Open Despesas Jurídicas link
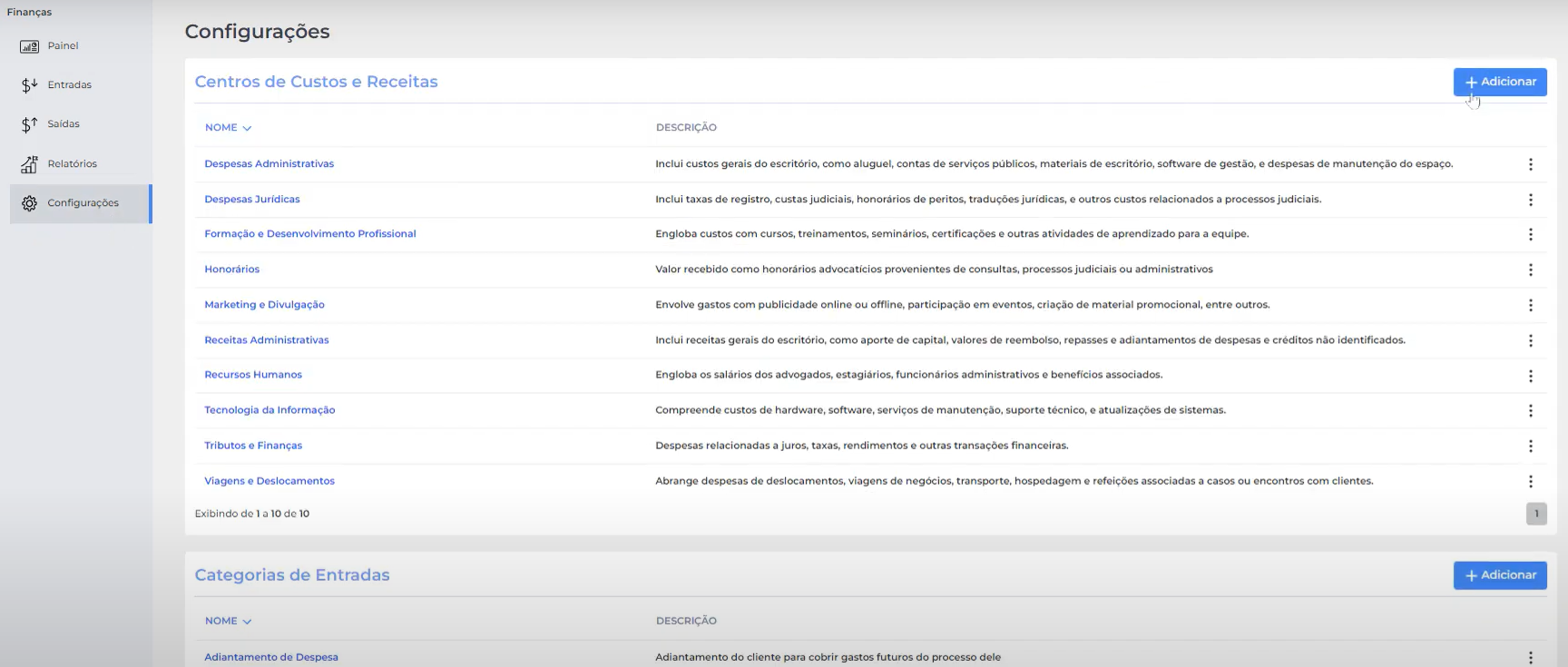 251,200
